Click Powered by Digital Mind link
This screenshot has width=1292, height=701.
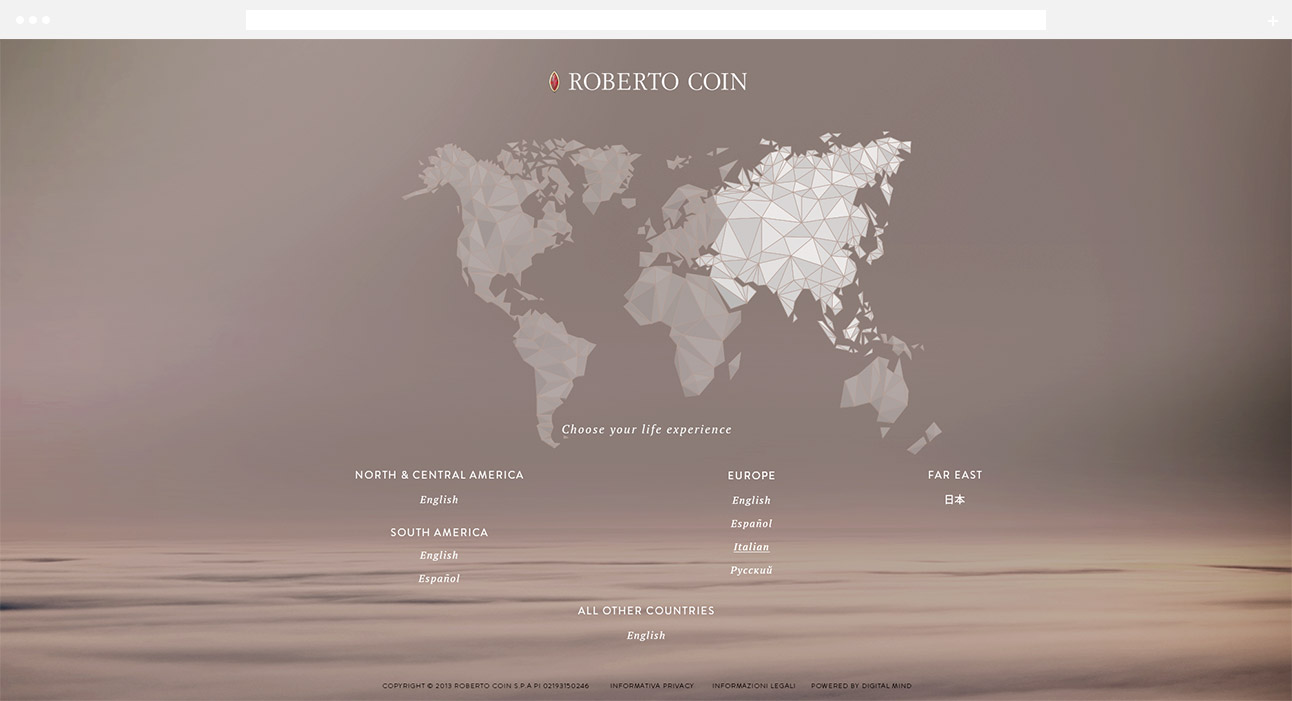[x=861, y=686]
